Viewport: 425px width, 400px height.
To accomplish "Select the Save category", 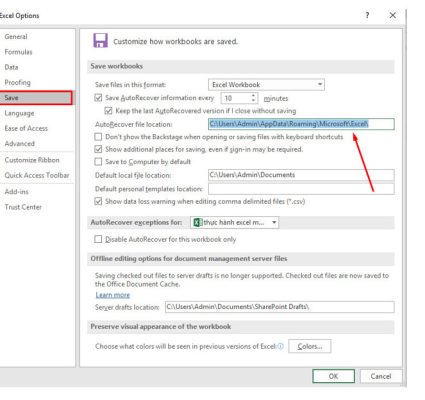I will [36, 98].
